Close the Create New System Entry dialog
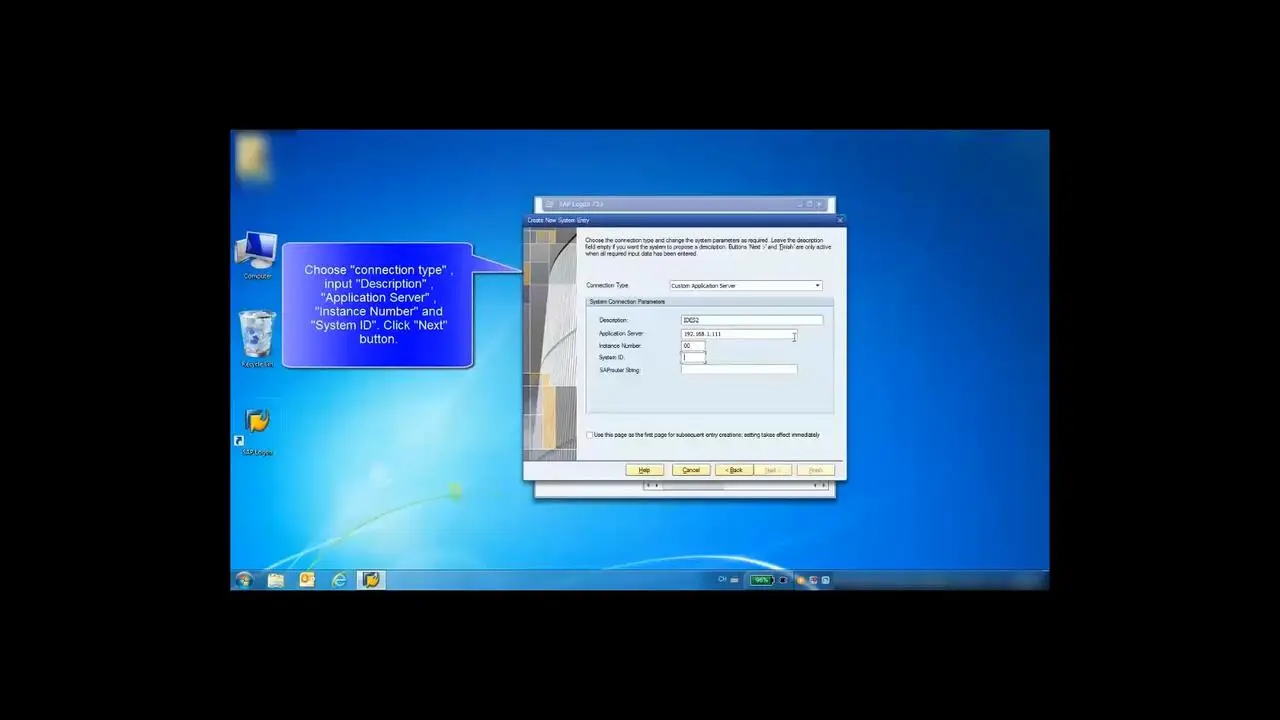1280x720 pixels. (x=839, y=220)
